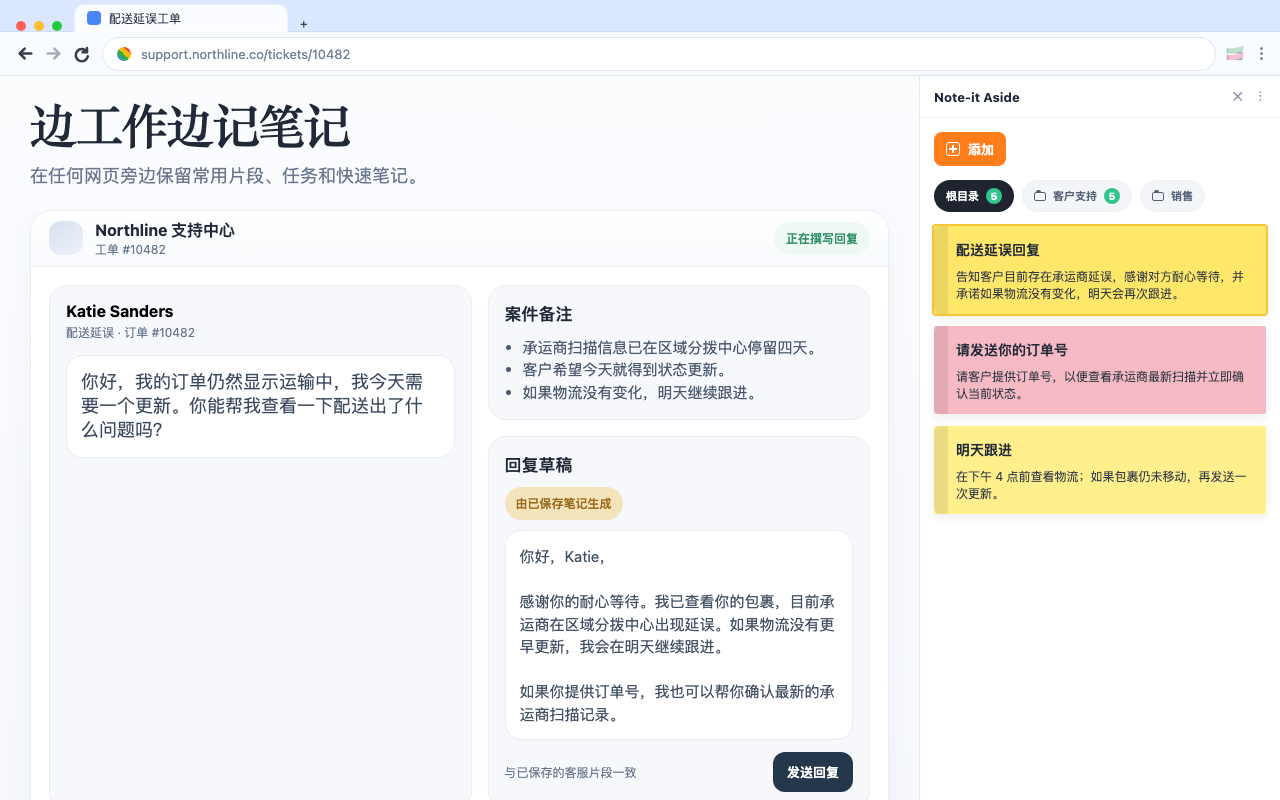This screenshot has width=1280, height=800.
Task: Open the Chrome browser three-dot menu
Action: pos(1262,54)
